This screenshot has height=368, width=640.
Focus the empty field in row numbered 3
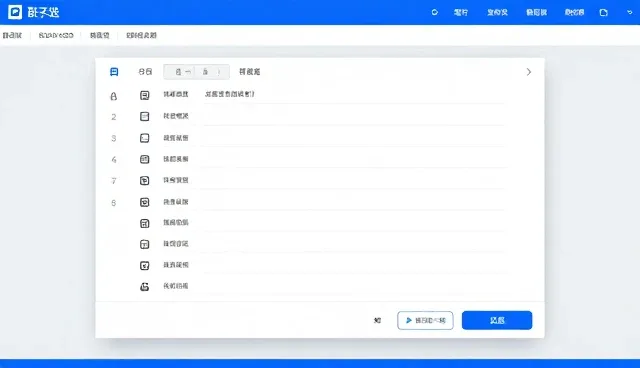click(354, 138)
